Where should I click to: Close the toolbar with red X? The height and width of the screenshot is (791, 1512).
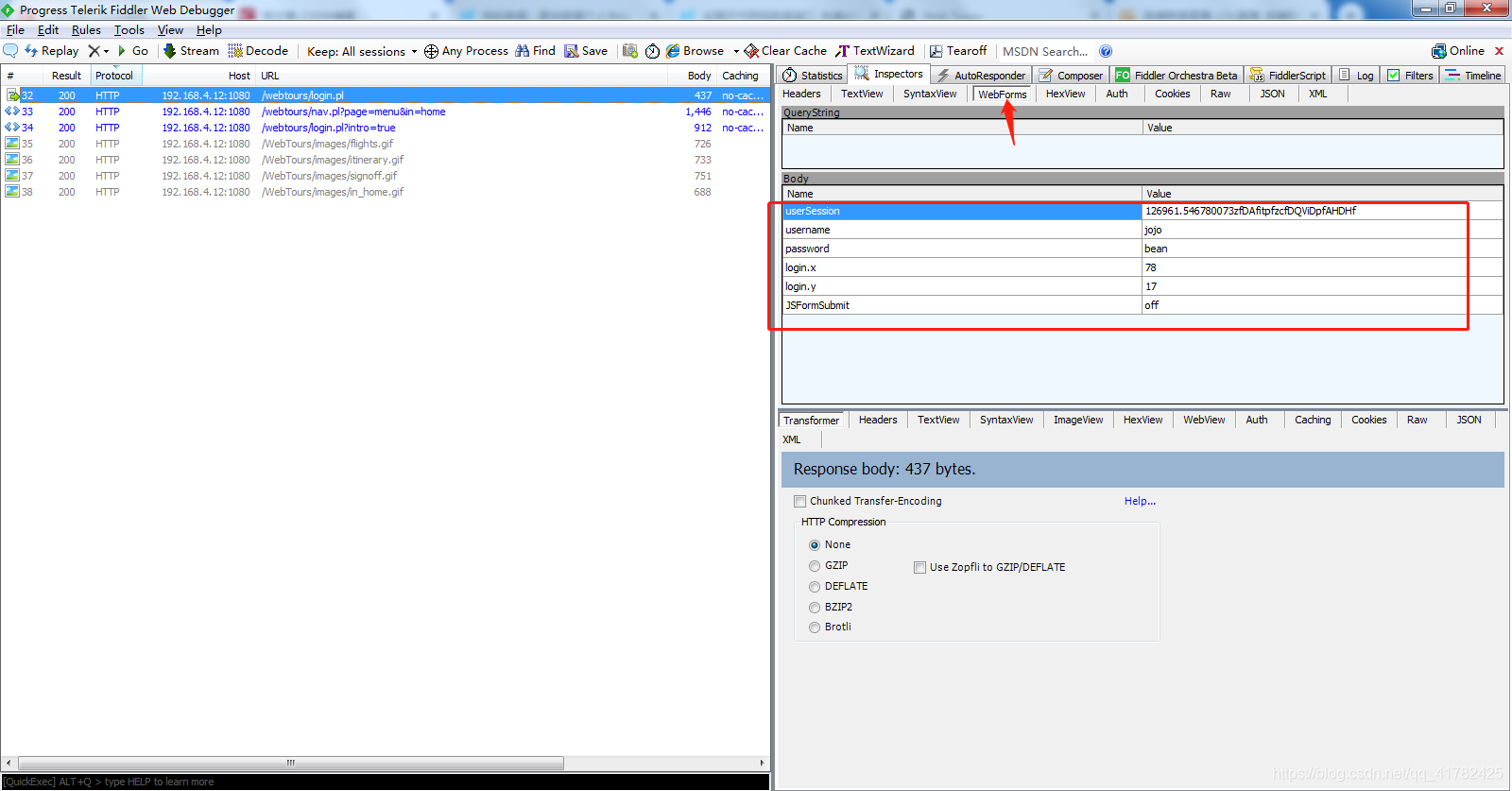pyautogui.click(x=1499, y=51)
